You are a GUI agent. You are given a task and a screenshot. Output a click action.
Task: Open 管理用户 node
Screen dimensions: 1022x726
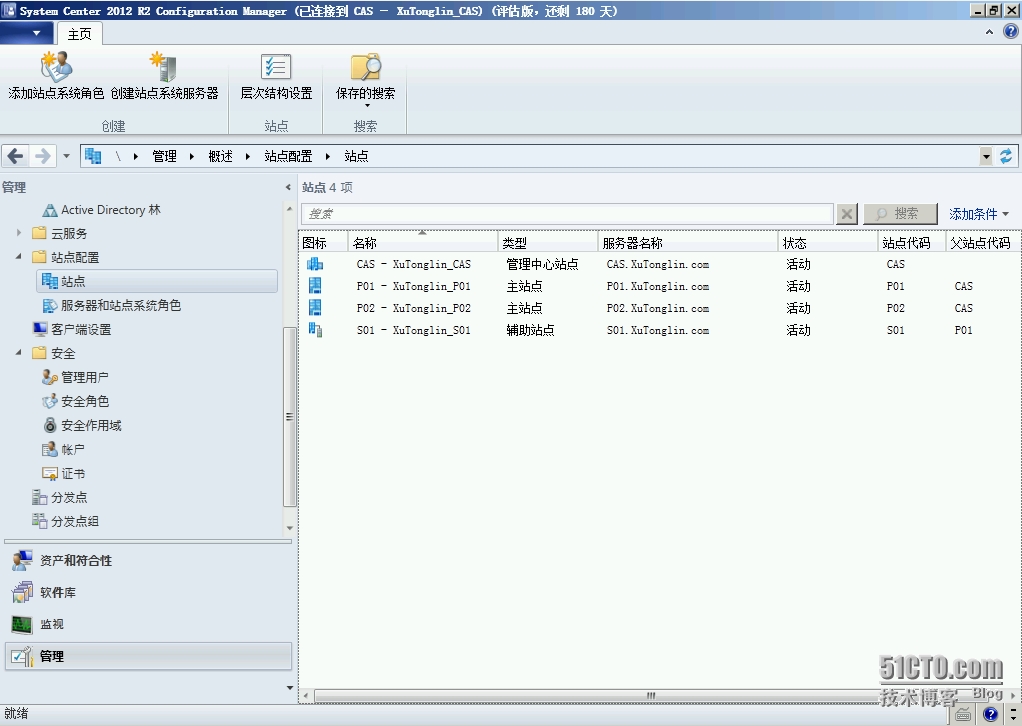click(x=75, y=377)
